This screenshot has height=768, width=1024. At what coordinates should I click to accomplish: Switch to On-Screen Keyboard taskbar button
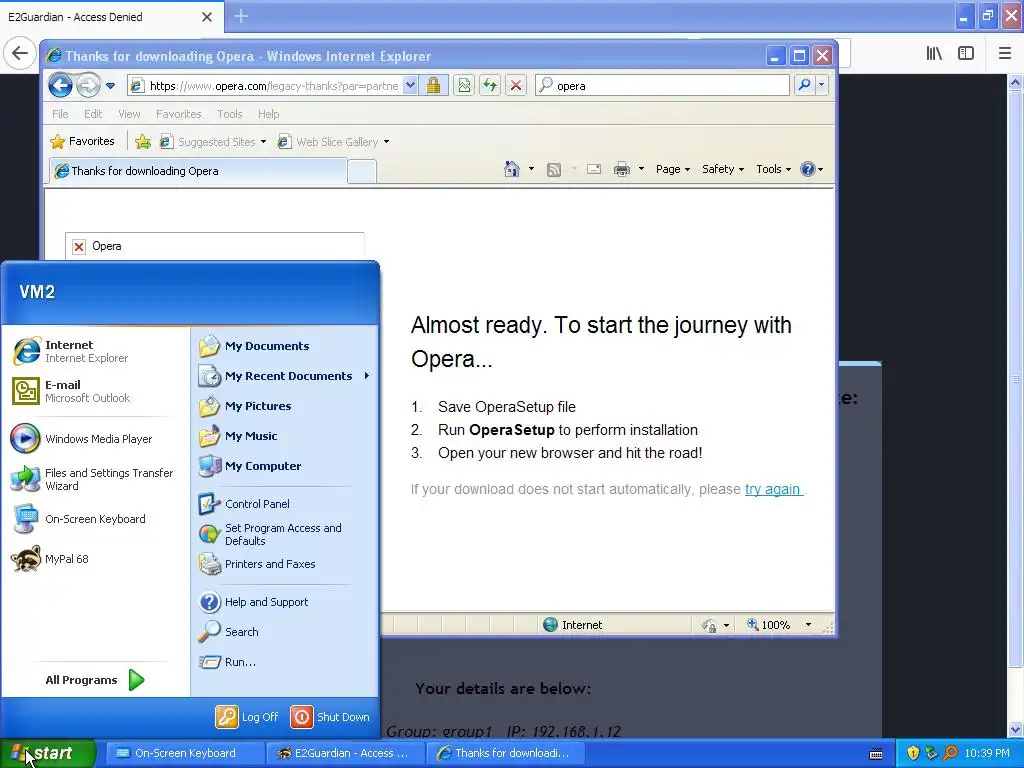(x=185, y=753)
